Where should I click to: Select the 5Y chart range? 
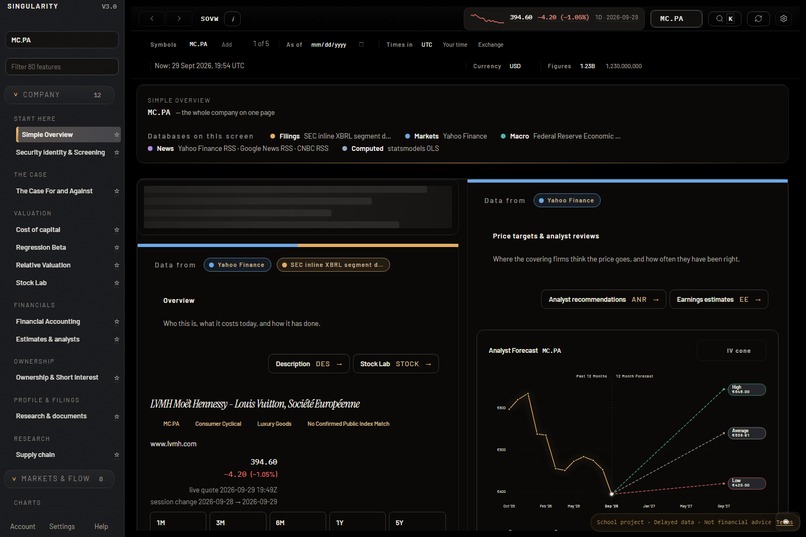417,522
